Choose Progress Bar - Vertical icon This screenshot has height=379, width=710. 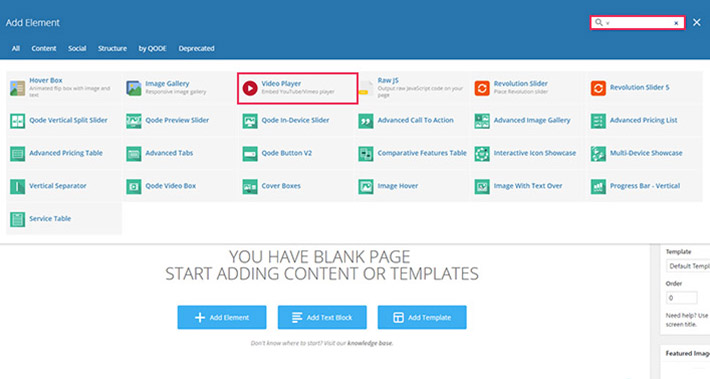pos(598,186)
